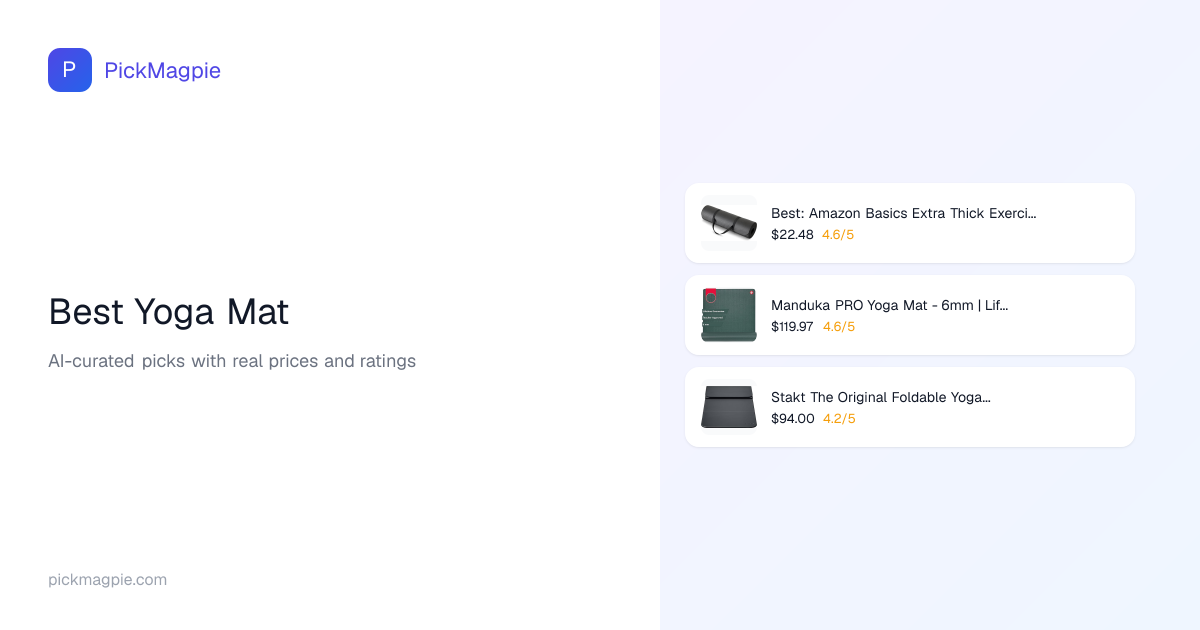Click the $94.00 price
This screenshot has height=630, width=1200.
(792, 419)
